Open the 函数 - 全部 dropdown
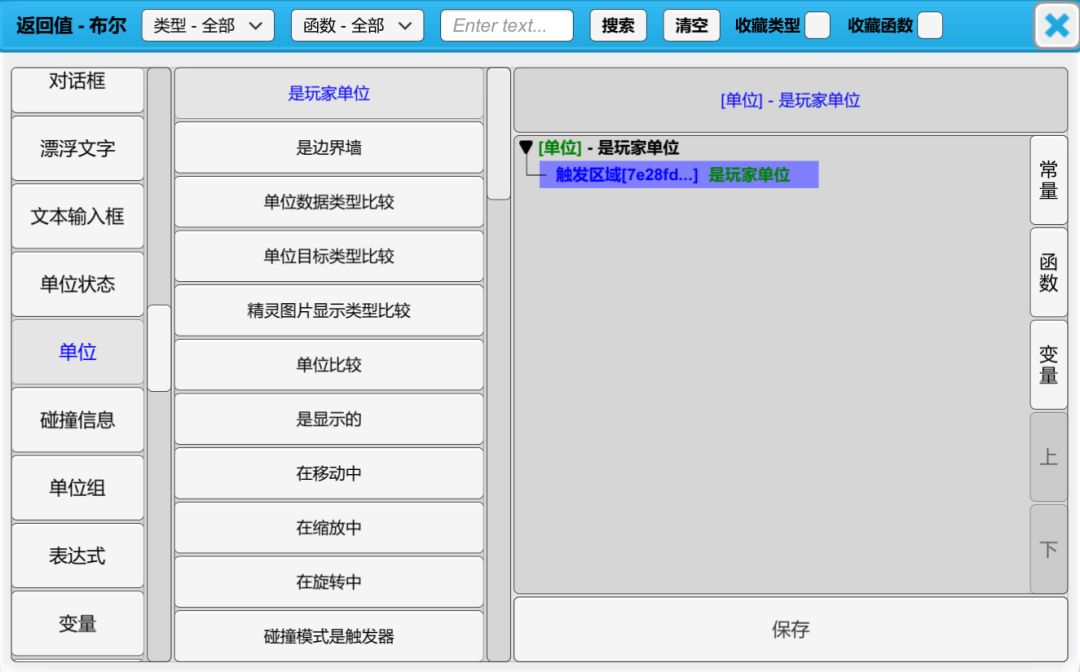This screenshot has width=1080, height=672. pyautogui.click(x=357, y=26)
